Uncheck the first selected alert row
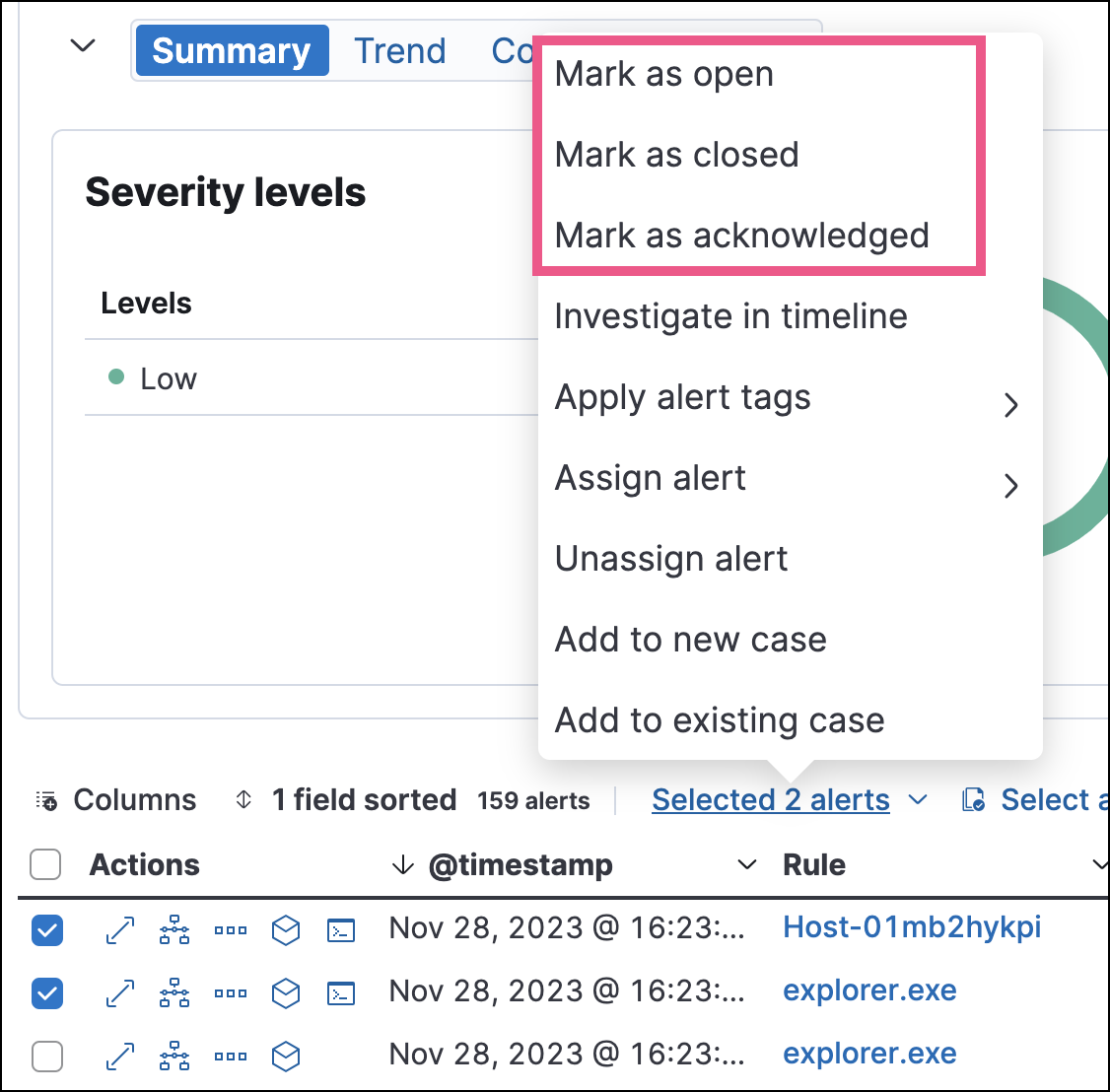This screenshot has height=1092, width=1110. pyautogui.click(x=46, y=929)
